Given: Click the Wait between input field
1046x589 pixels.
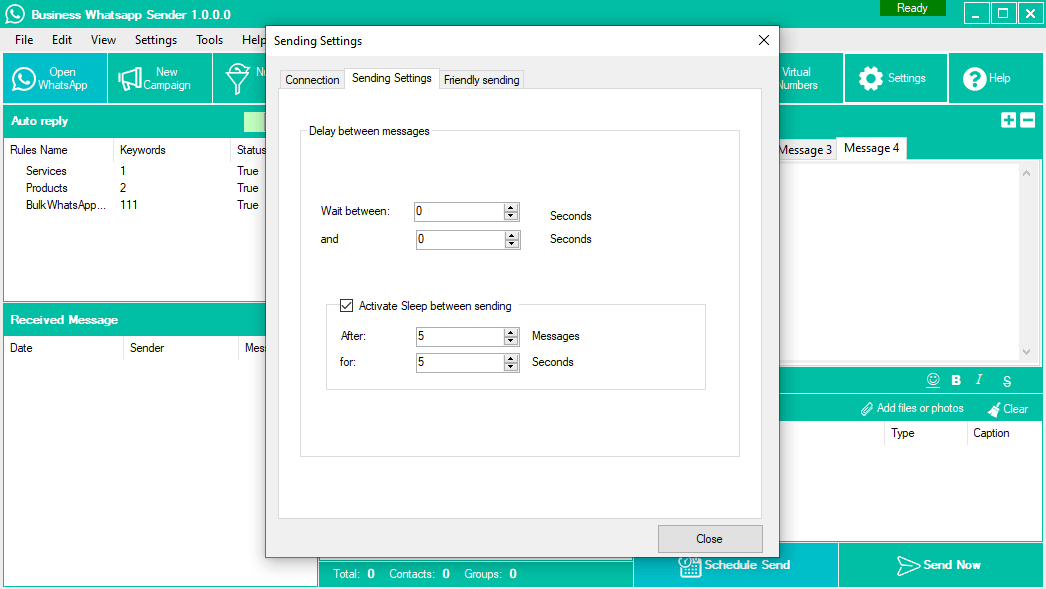Looking at the screenshot, I should pos(459,211).
